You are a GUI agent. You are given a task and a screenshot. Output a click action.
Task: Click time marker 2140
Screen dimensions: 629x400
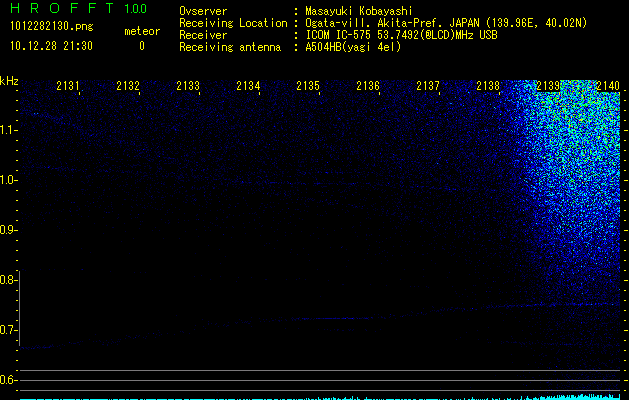click(x=608, y=86)
